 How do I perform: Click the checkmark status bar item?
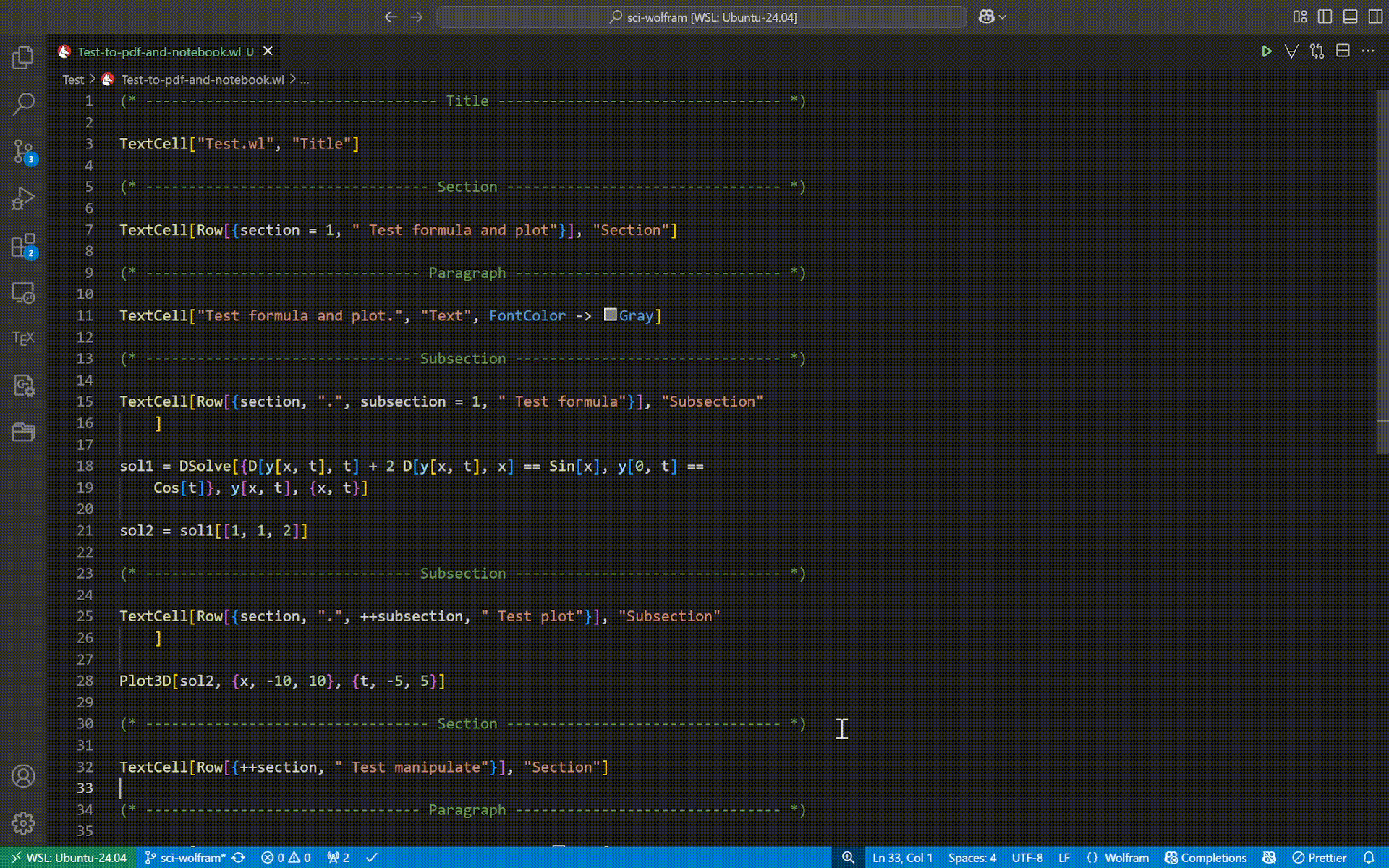click(x=372, y=858)
